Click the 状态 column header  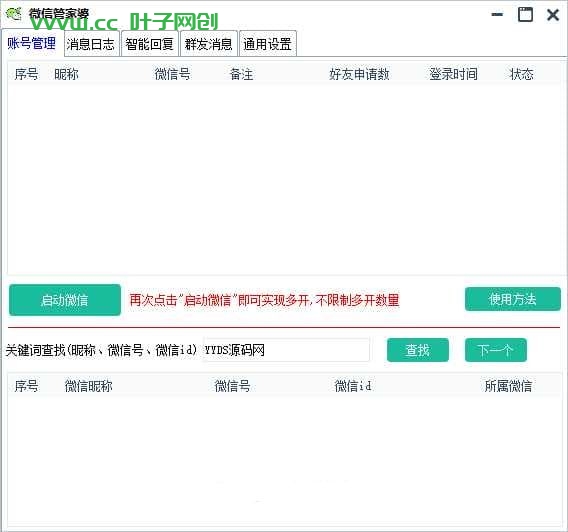pyautogui.click(x=522, y=74)
